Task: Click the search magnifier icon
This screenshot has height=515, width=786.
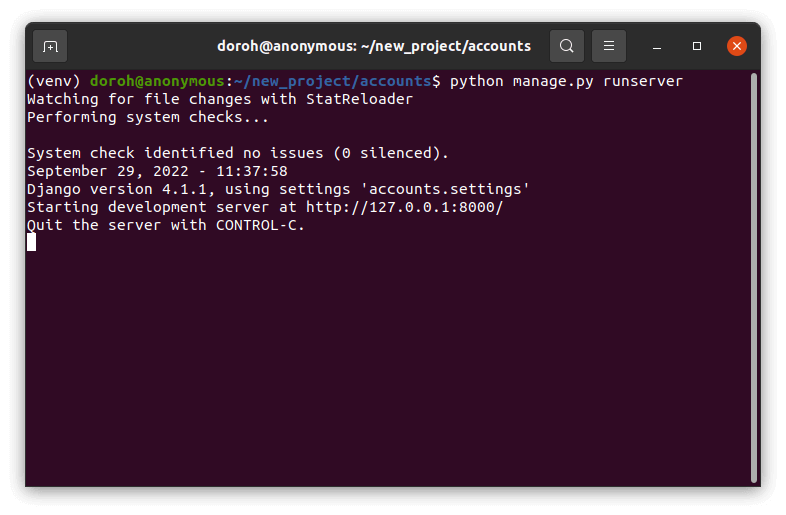Action: [567, 46]
